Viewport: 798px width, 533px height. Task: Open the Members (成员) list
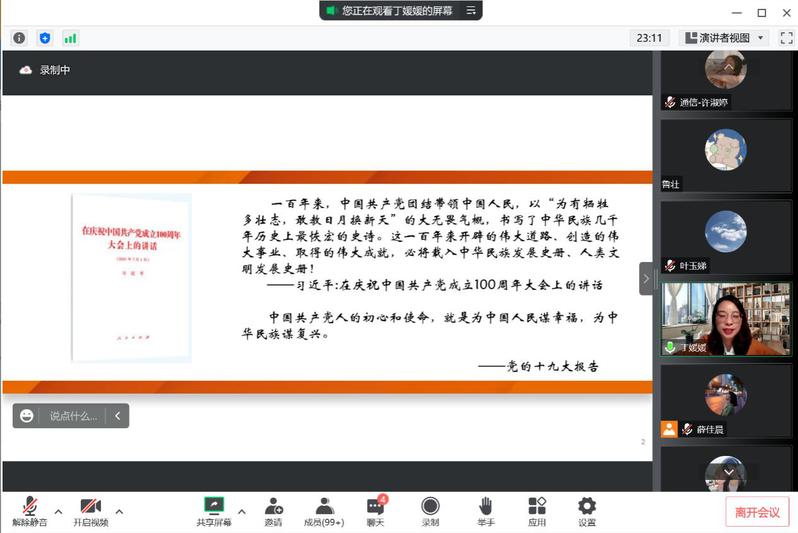tap(324, 511)
